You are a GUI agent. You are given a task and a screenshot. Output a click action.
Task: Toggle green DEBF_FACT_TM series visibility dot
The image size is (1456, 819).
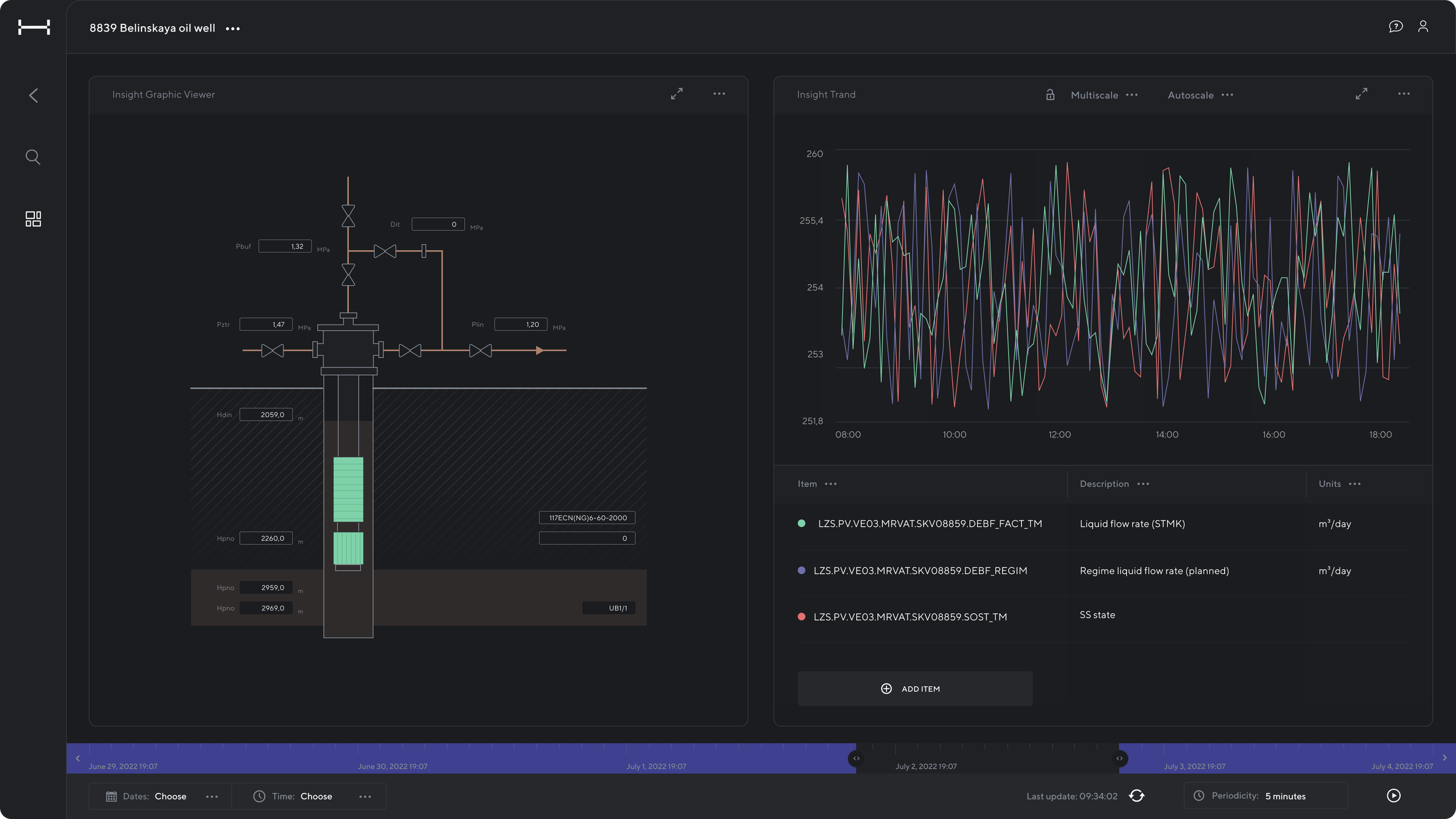click(x=801, y=524)
